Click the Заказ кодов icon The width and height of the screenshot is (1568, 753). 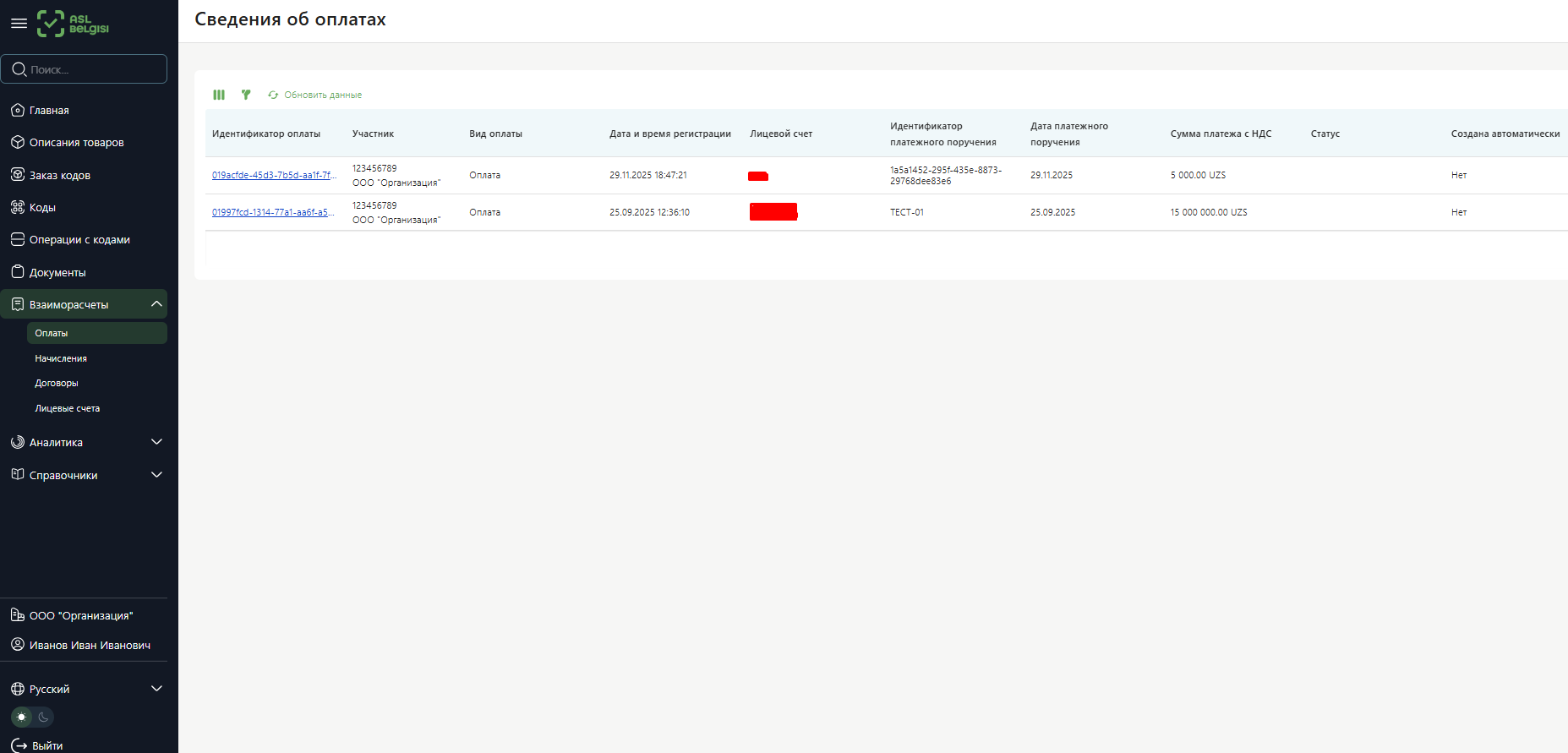pyautogui.click(x=18, y=175)
